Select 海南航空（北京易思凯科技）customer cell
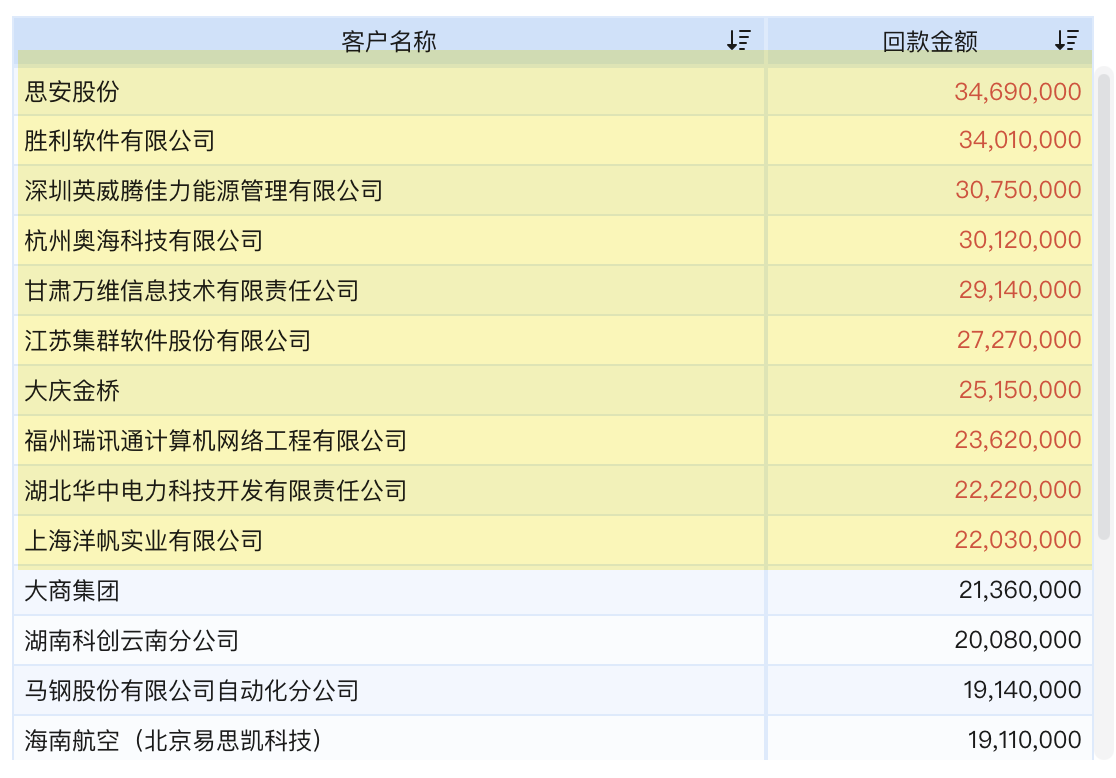 (x=389, y=739)
